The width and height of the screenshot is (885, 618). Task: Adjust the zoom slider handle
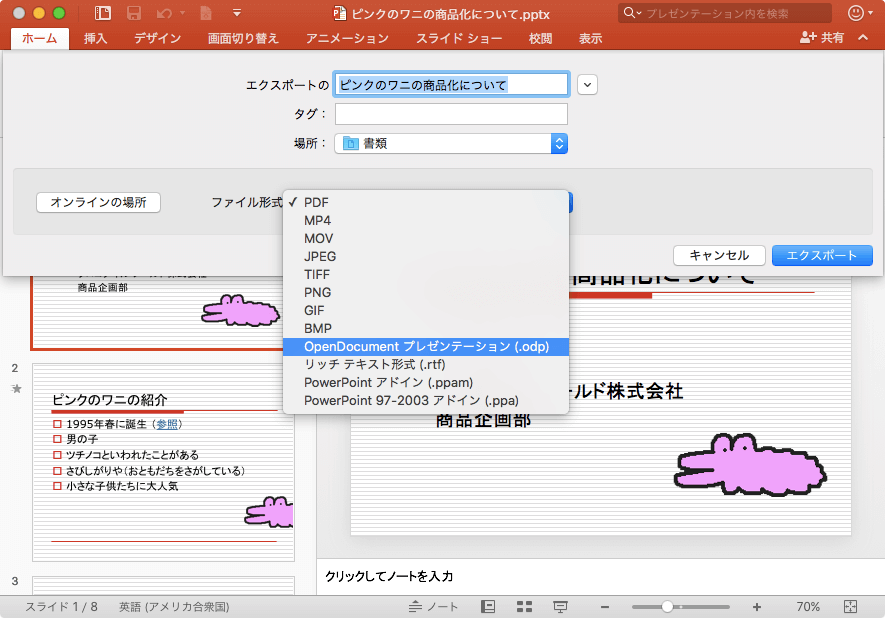click(x=667, y=607)
